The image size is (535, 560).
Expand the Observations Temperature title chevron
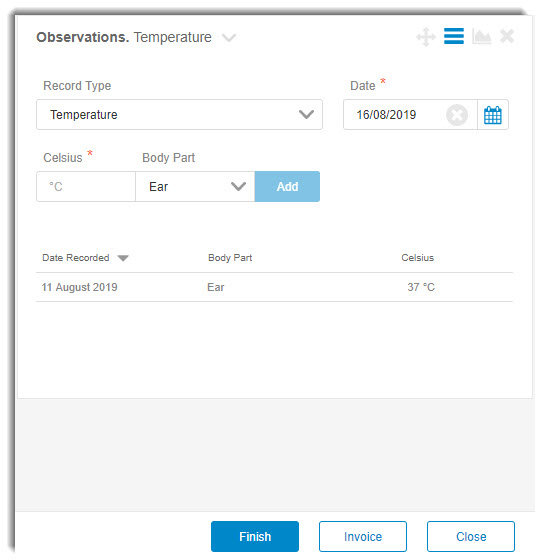[229, 38]
